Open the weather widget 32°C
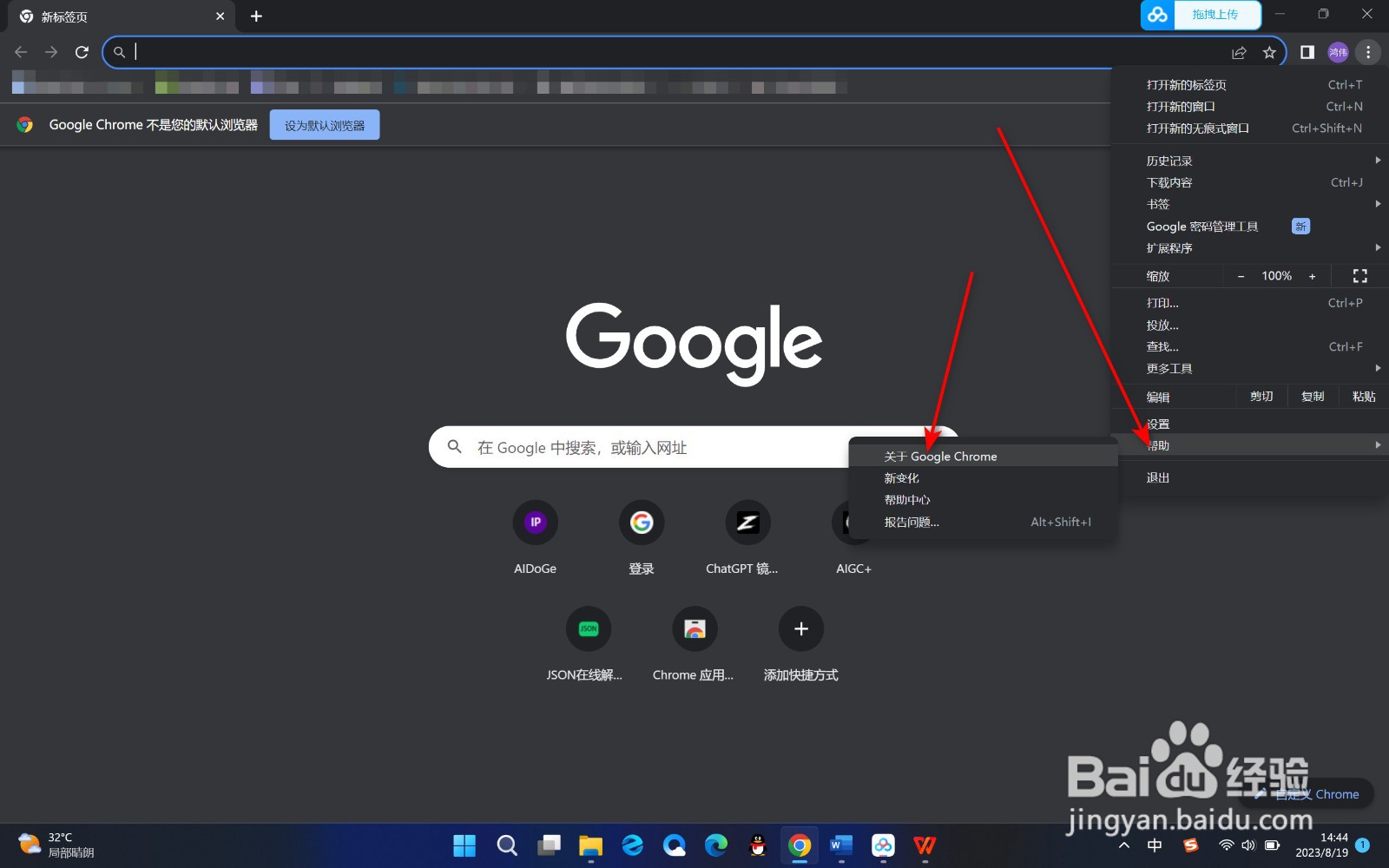 coord(57,845)
